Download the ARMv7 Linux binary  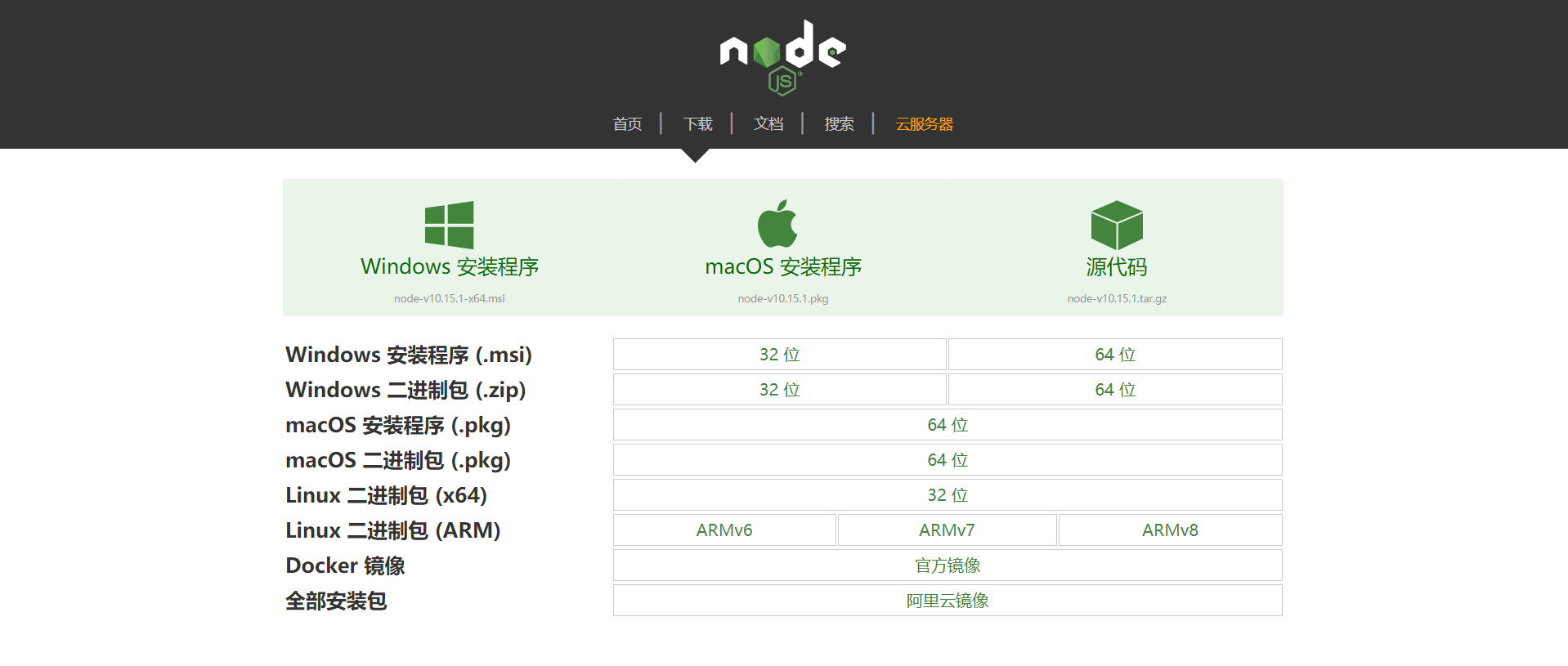tap(947, 530)
